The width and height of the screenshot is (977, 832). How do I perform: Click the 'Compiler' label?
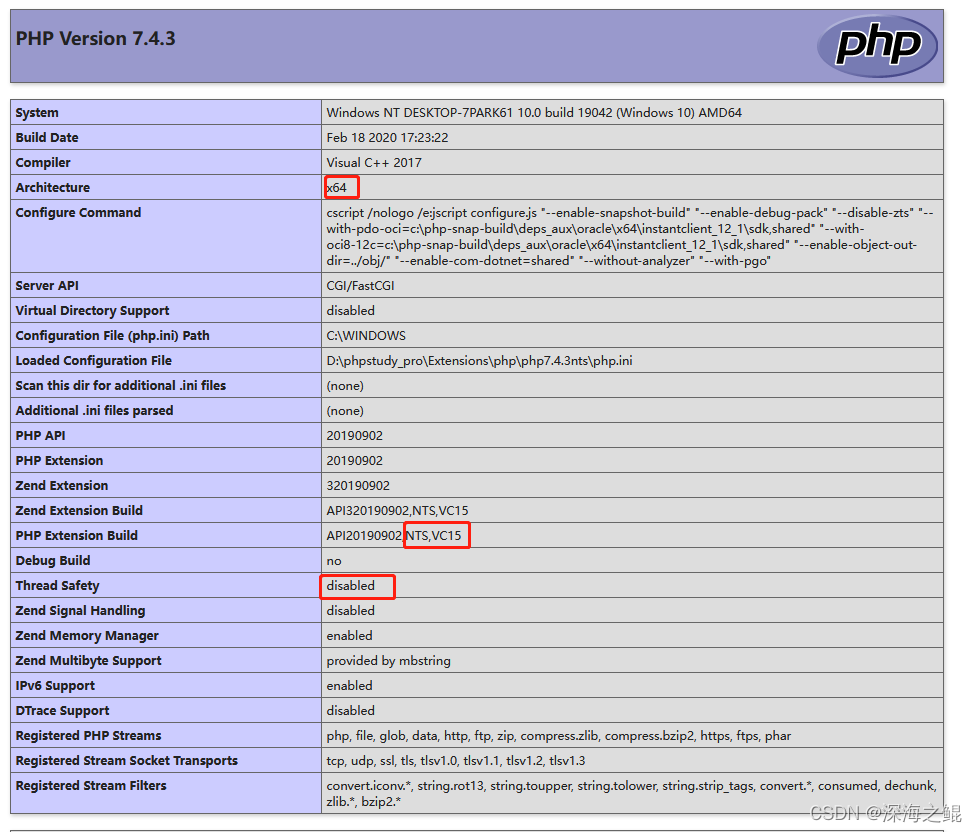43,163
